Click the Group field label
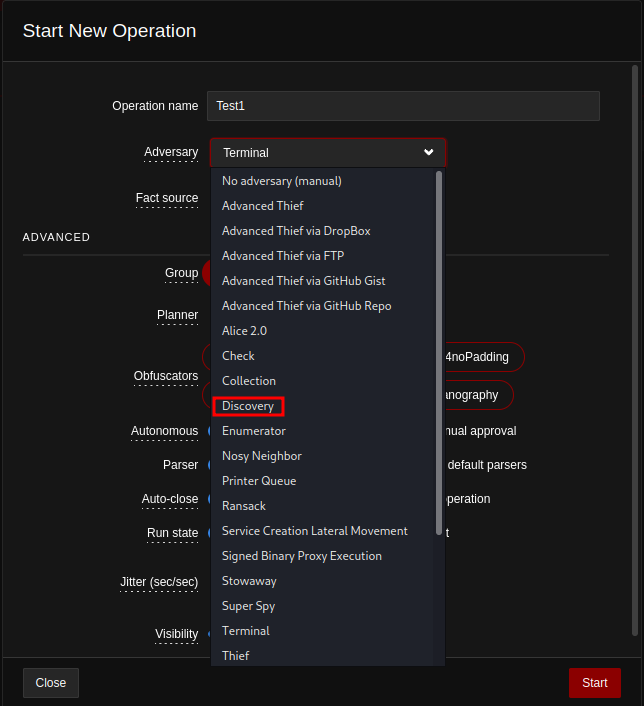Screen dimensions: 644x706 181,273
